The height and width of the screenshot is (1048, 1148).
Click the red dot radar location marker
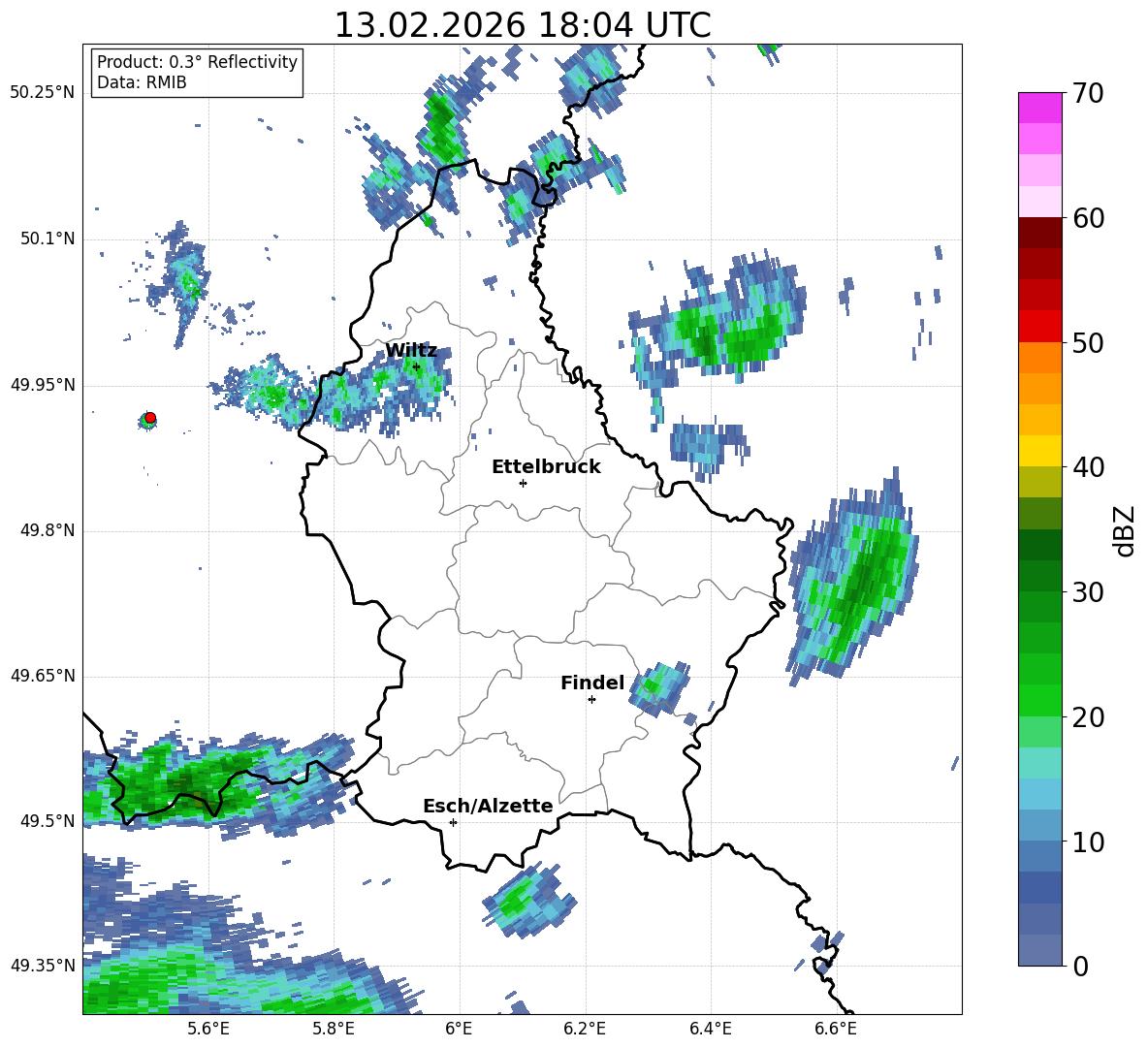150,418
